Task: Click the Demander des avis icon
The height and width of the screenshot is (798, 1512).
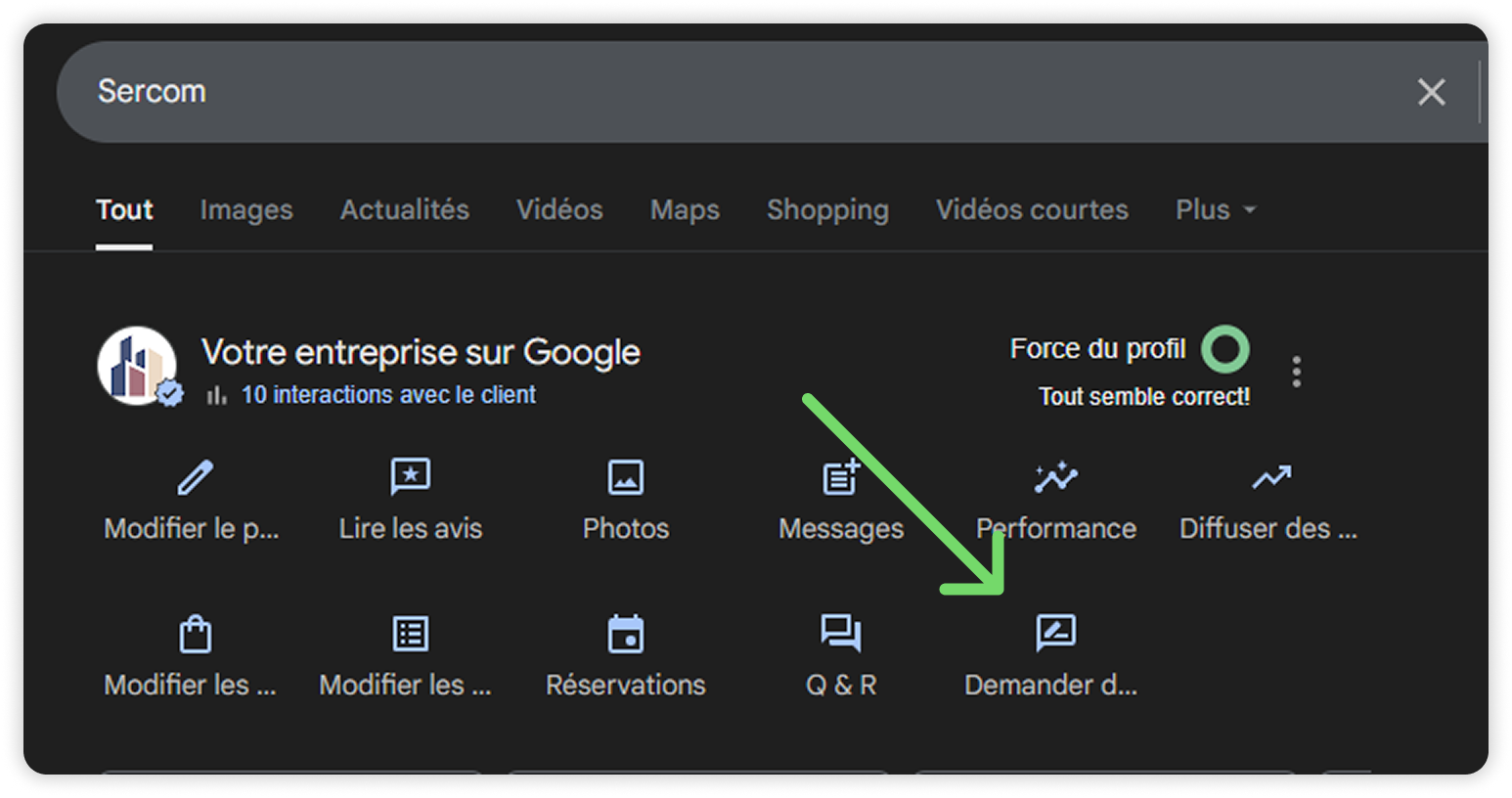Action: coord(1056,633)
